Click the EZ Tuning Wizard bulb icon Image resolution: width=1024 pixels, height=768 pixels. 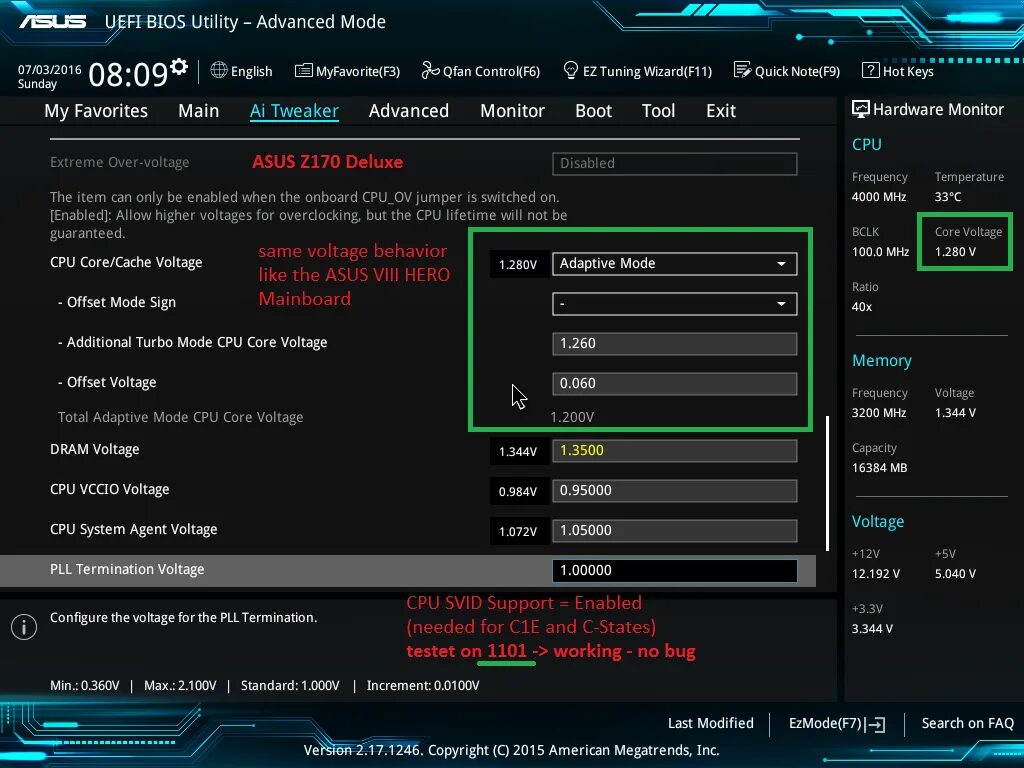tap(571, 70)
